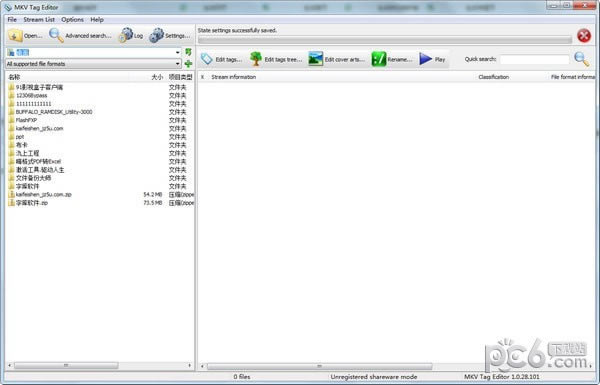The height and width of the screenshot is (385, 600).
Task: Open the File menu
Action: point(12,20)
